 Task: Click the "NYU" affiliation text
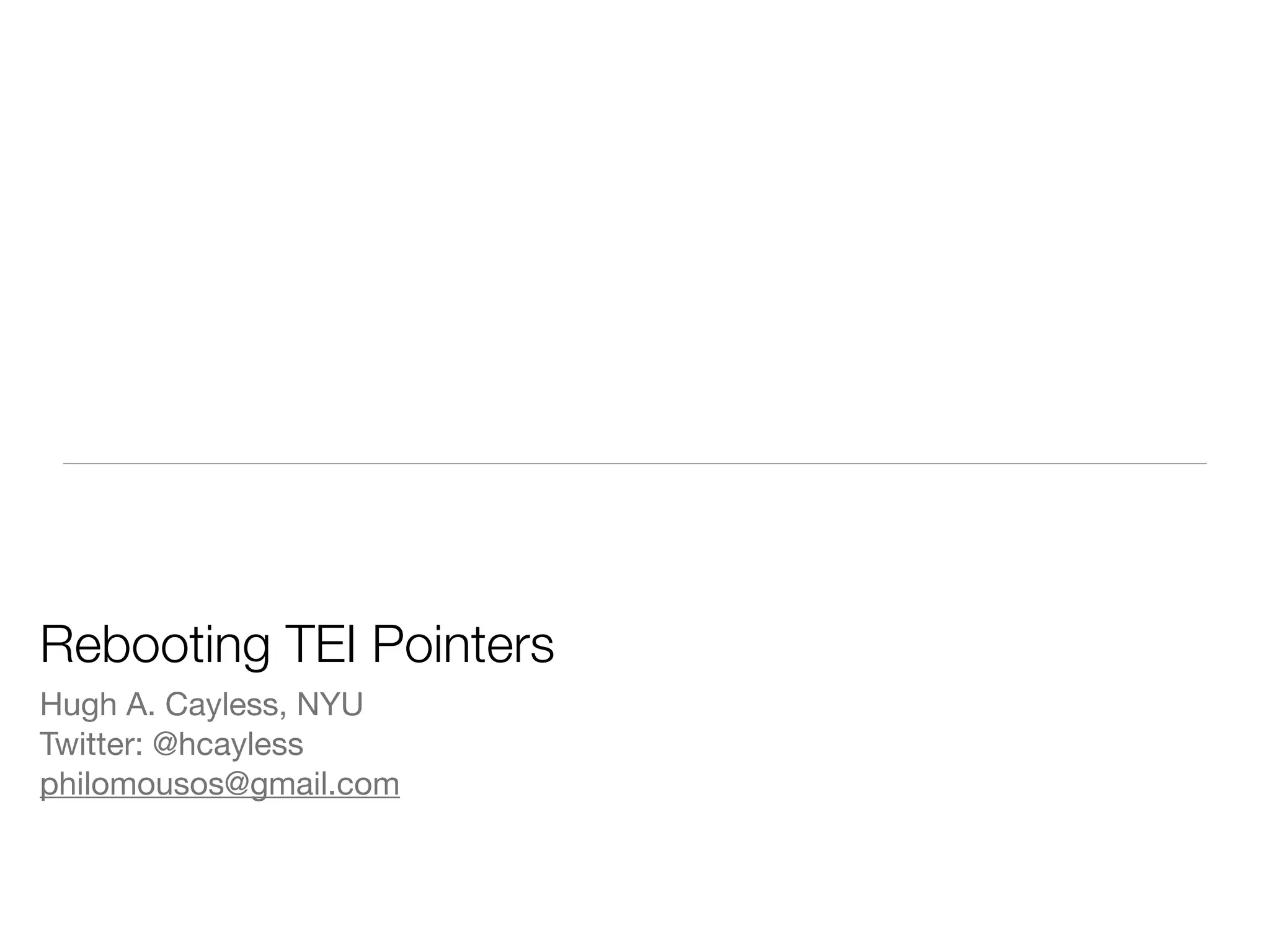point(330,705)
